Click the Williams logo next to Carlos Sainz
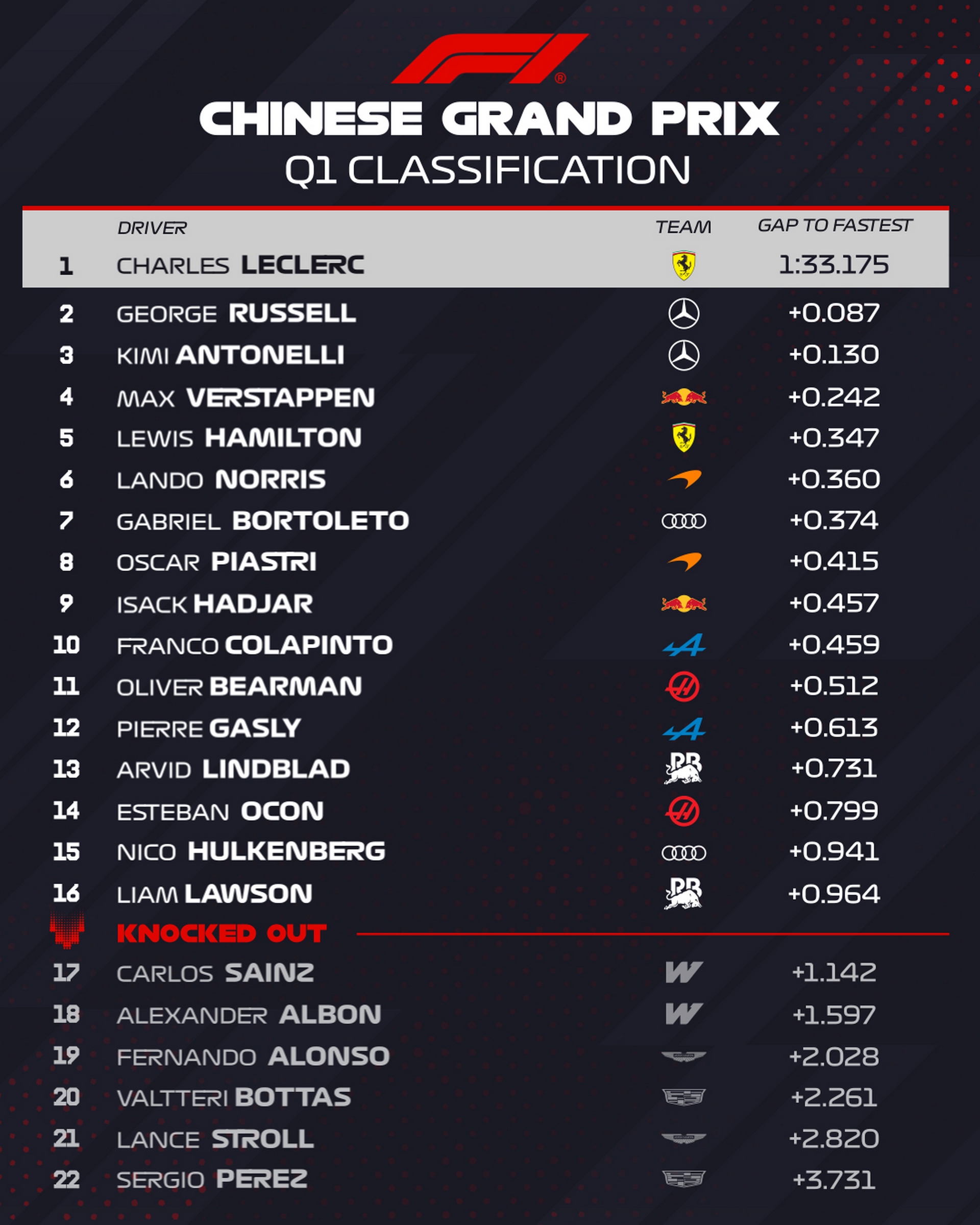980x1225 pixels. coord(683,972)
